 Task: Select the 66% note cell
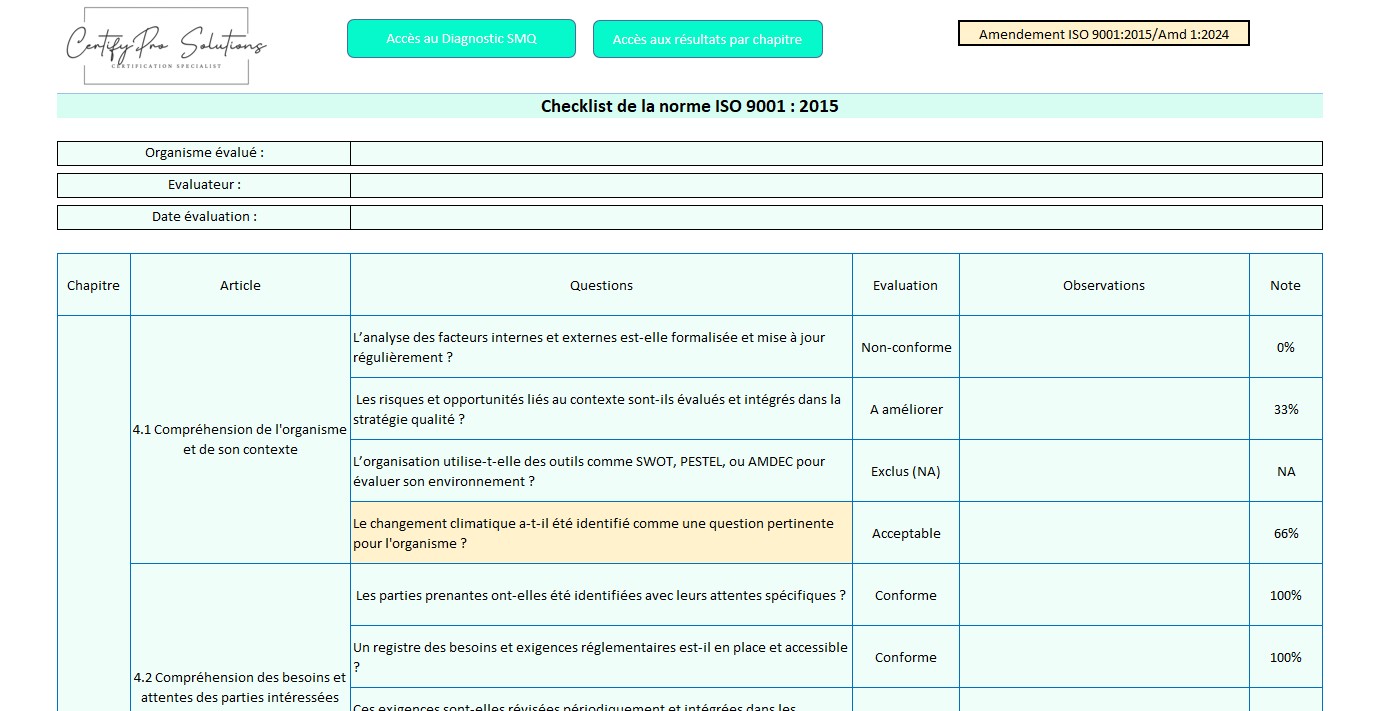(x=1286, y=533)
